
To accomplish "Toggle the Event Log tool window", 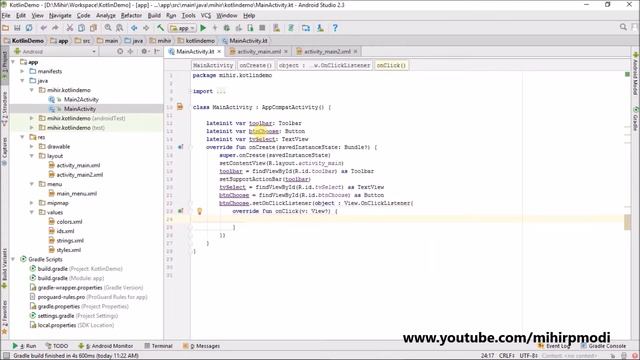I will coord(554,346).
